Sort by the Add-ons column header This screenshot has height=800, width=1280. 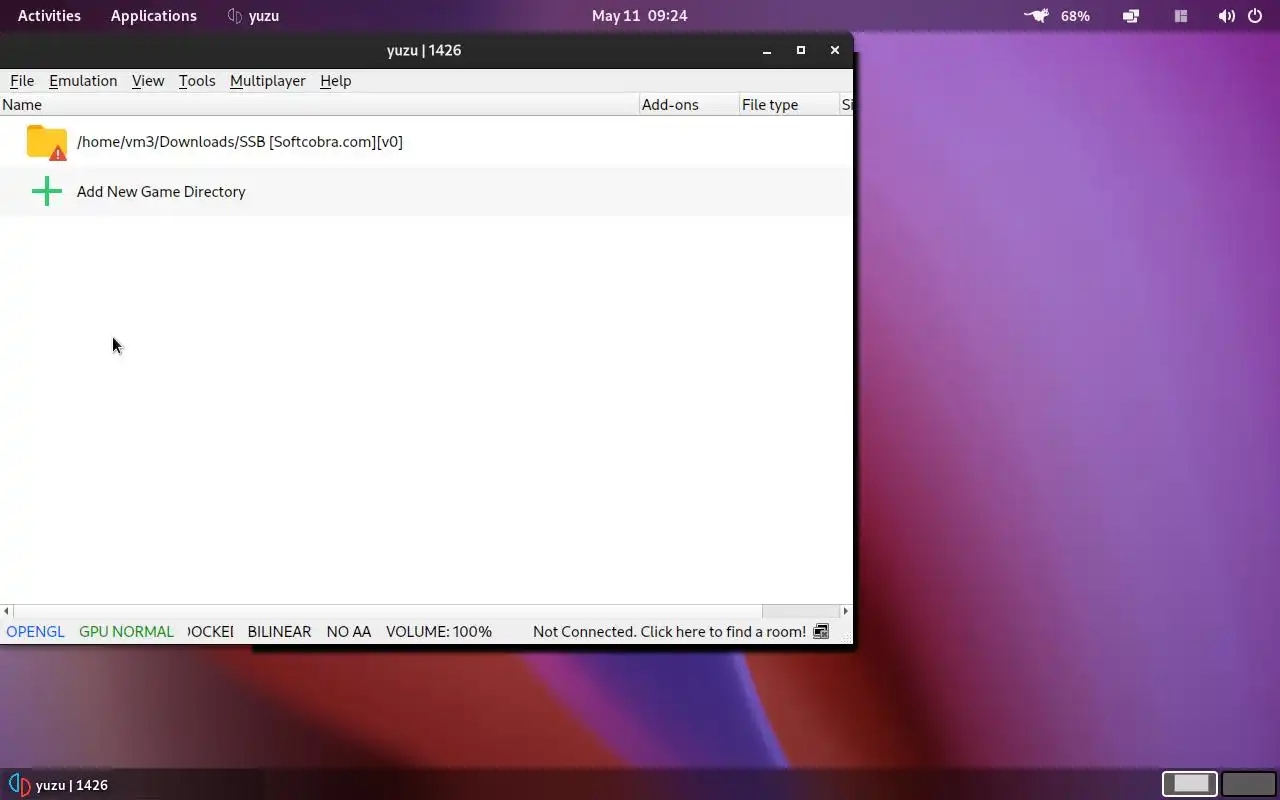click(x=689, y=104)
